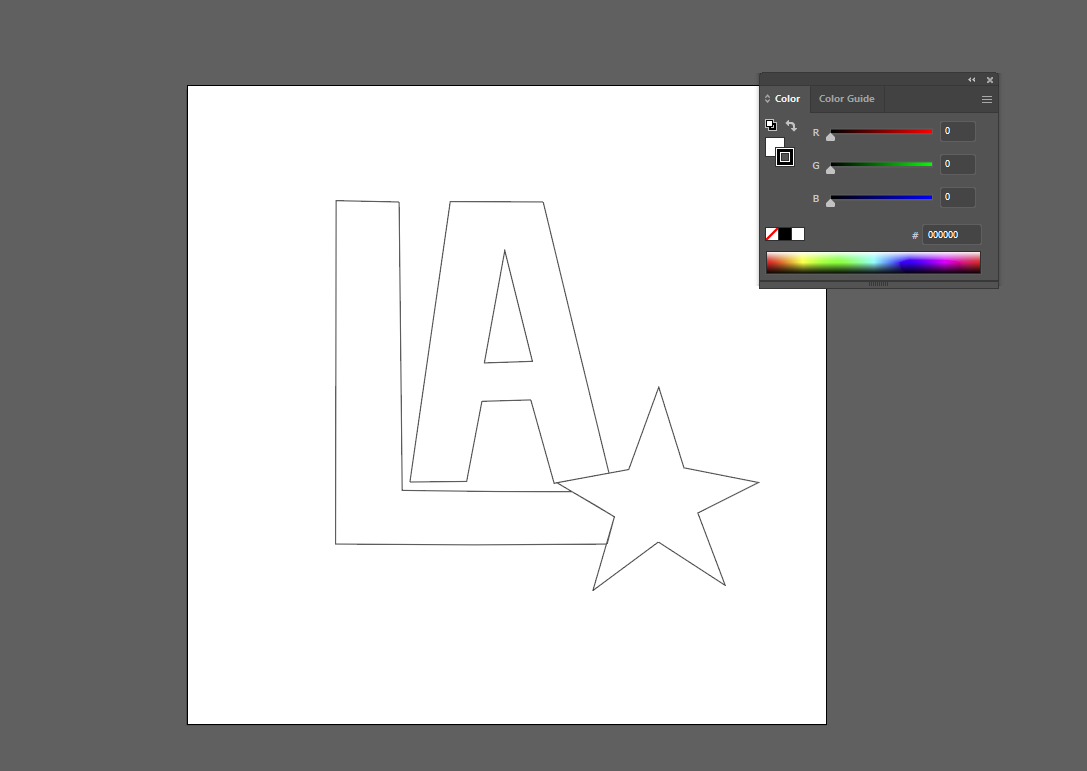Swap fill and stroke colors
This screenshot has height=771, width=1087.
(791, 126)
